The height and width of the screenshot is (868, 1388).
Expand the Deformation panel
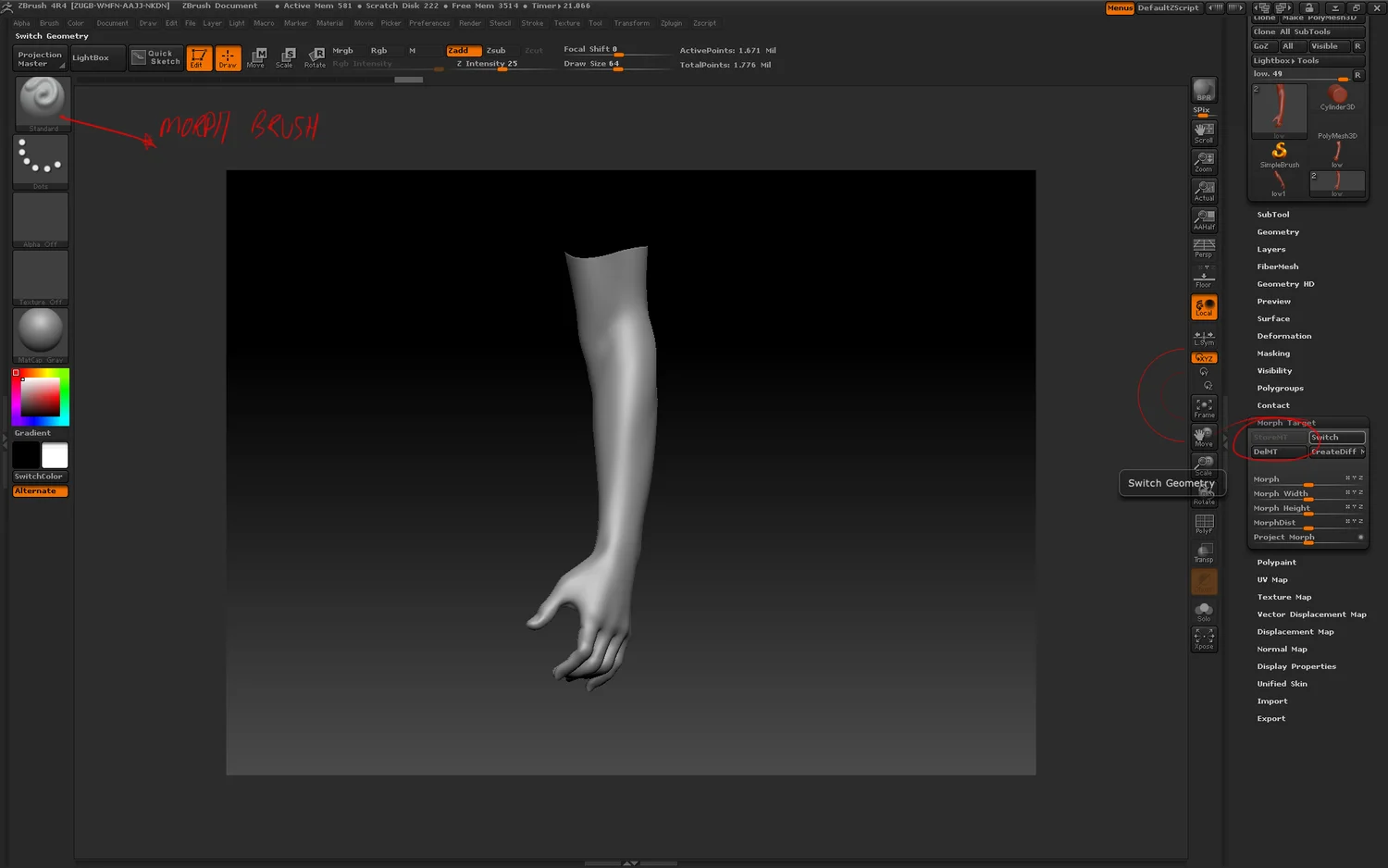pos(1283,335)
